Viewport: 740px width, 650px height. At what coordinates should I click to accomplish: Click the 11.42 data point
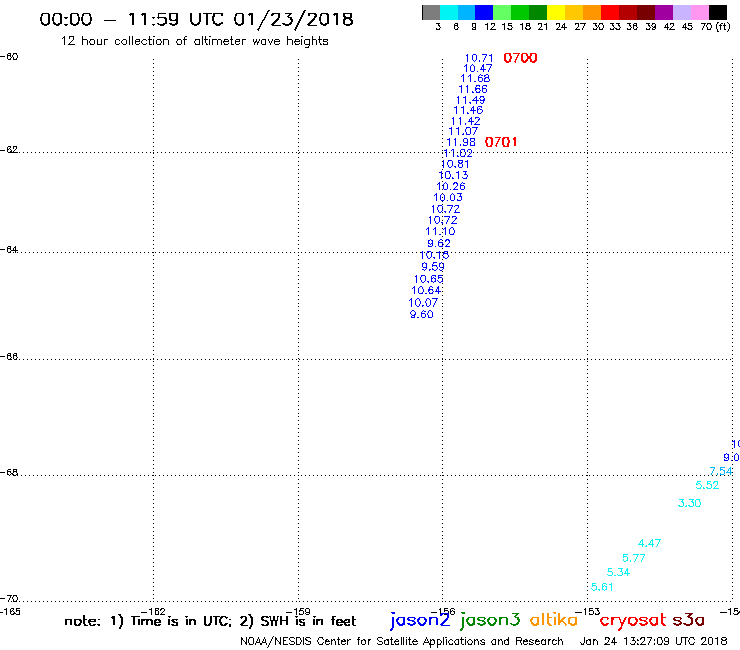[465, 121]
